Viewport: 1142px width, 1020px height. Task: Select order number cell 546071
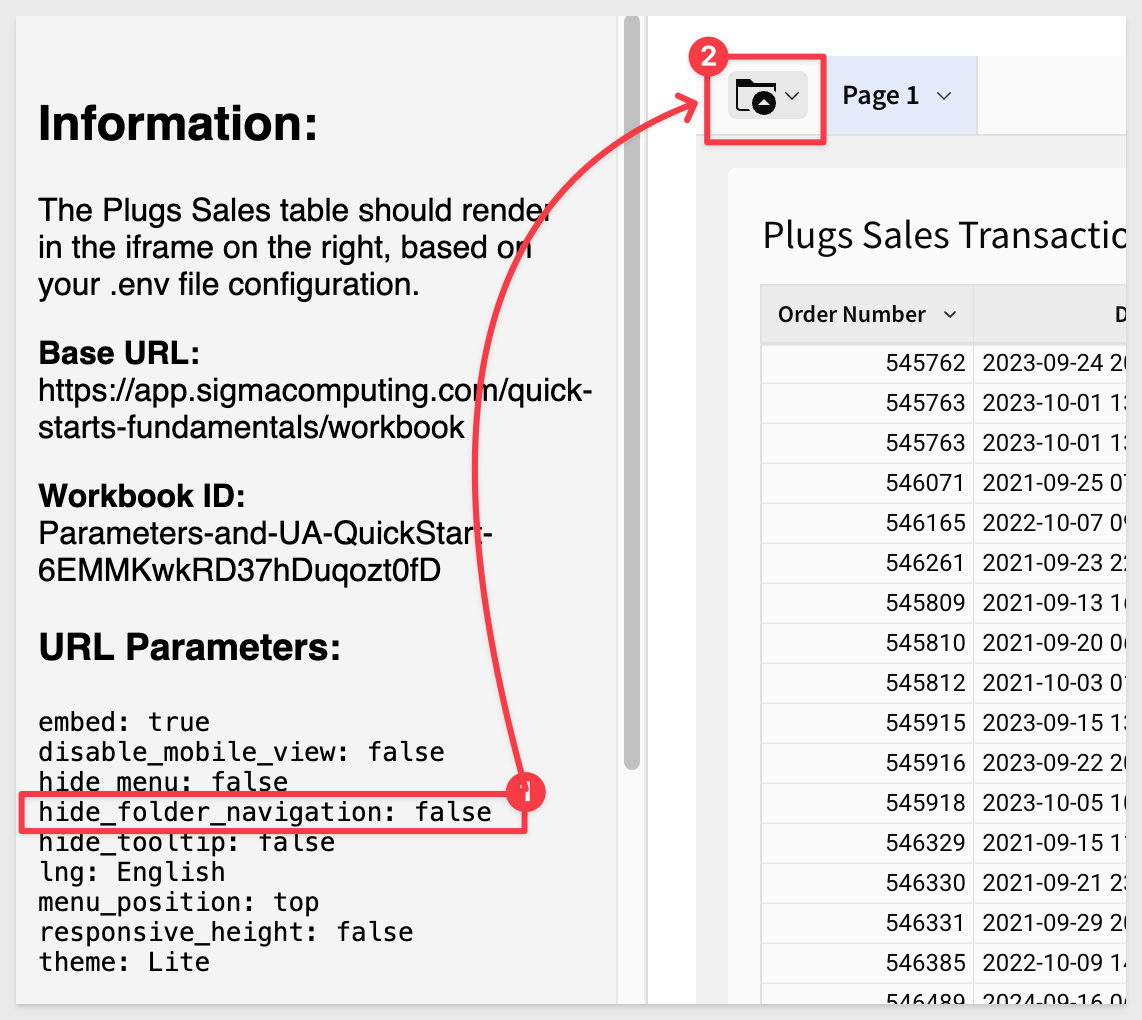[867, 483]
